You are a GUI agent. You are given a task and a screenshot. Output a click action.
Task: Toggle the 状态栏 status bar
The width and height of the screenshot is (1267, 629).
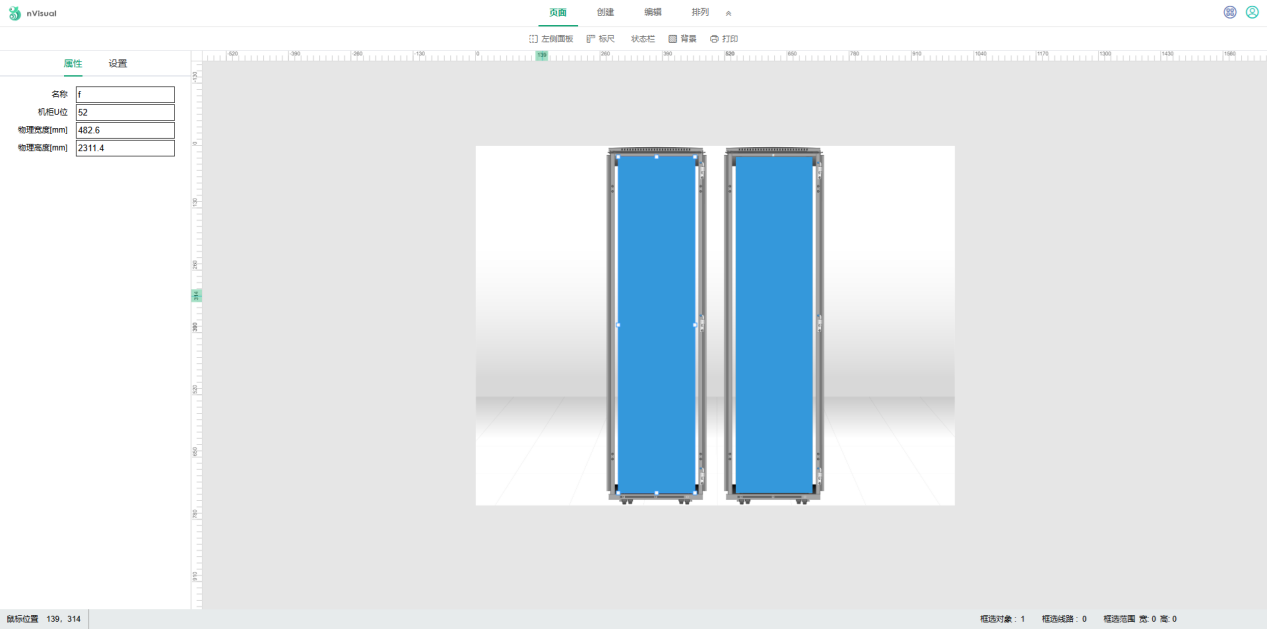tap(643, 39)
